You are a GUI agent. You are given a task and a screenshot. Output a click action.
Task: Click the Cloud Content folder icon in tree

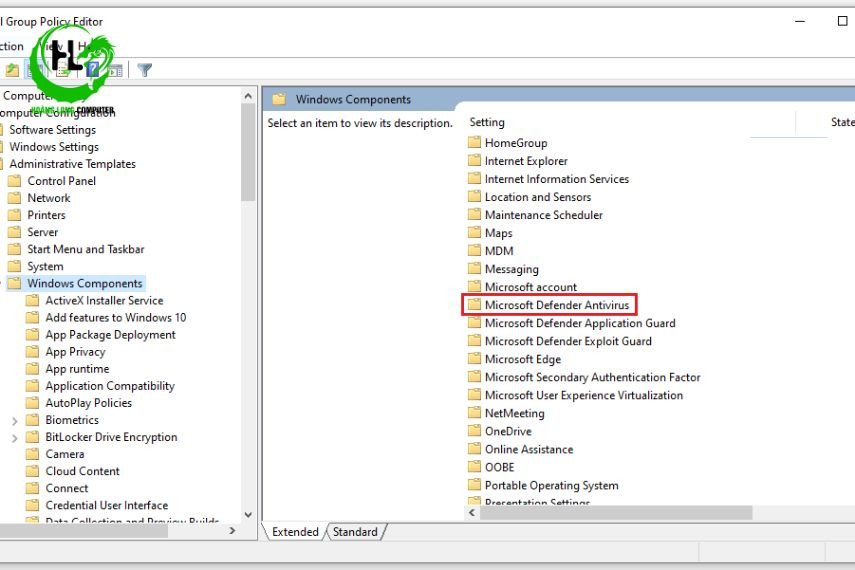tap(33, 471)
